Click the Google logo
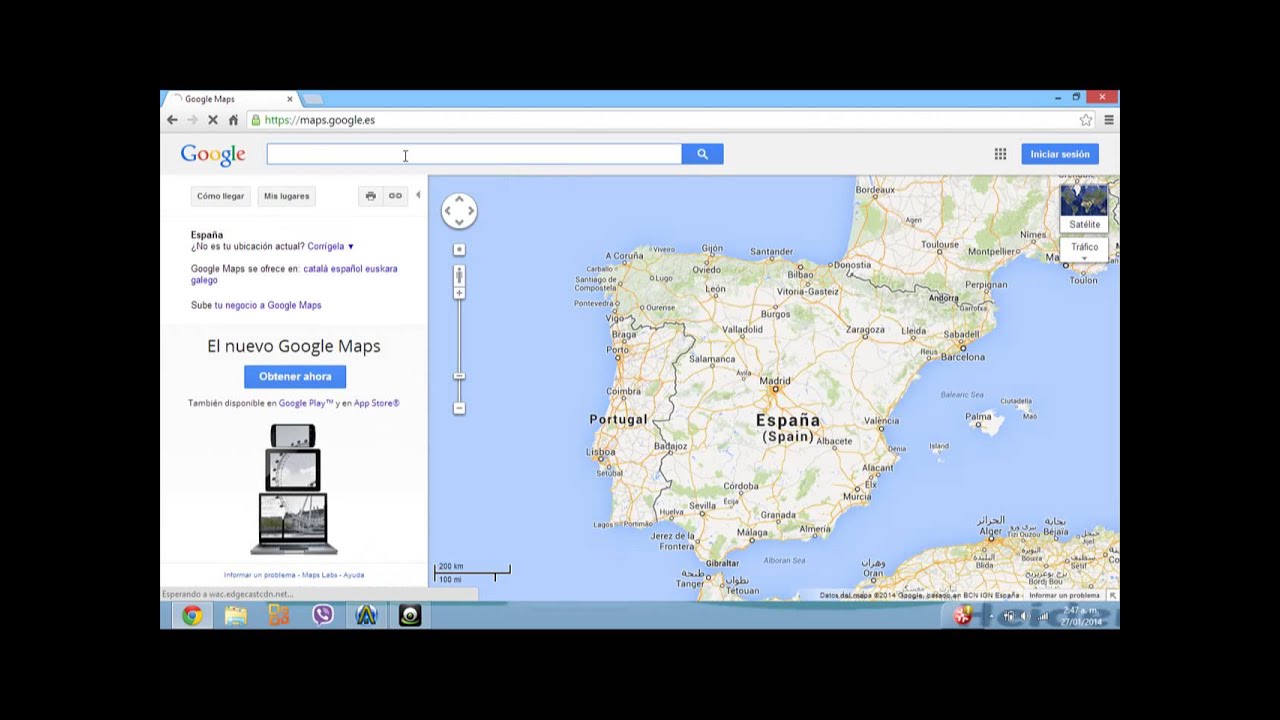 pyautogui.click(x=213, y=155)
